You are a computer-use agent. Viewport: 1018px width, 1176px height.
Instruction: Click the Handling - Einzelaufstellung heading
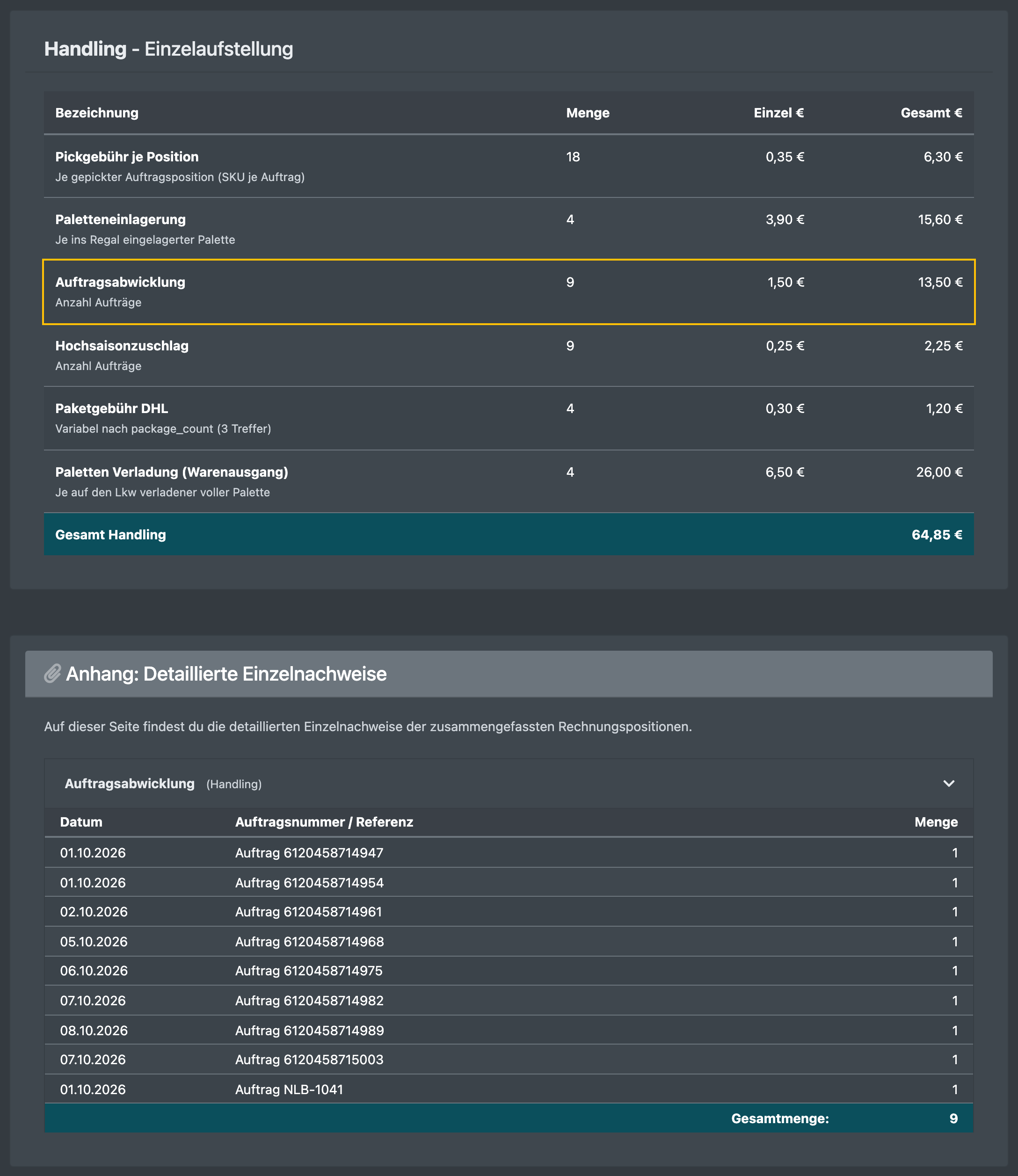pyautogui.click(x=169, y=49)
